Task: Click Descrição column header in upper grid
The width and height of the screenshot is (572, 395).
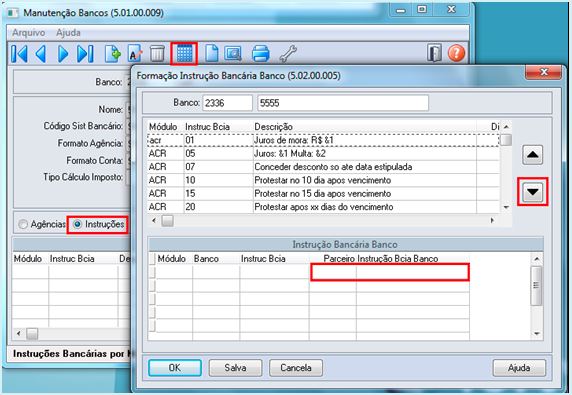Action: pos(274,127)
